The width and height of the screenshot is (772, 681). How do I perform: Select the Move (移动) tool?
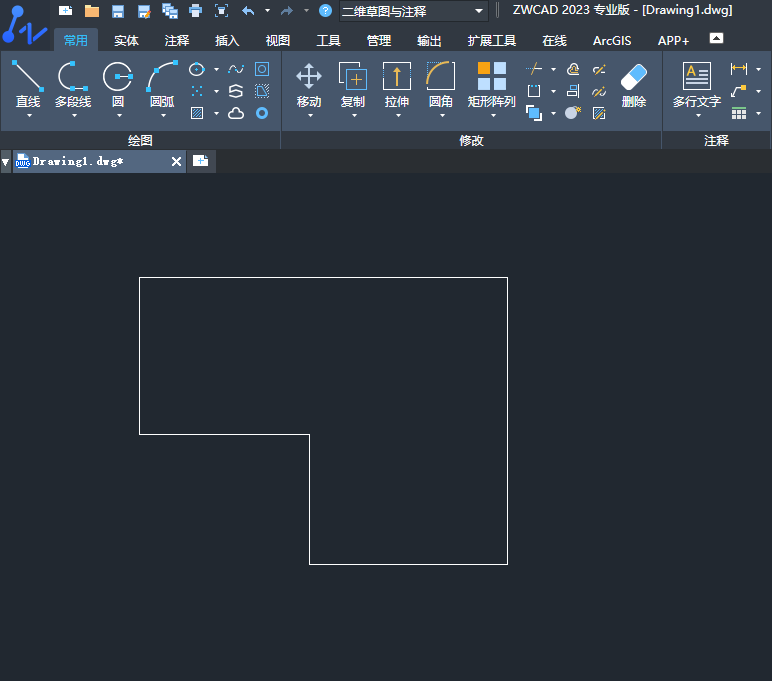pos(309,84)
